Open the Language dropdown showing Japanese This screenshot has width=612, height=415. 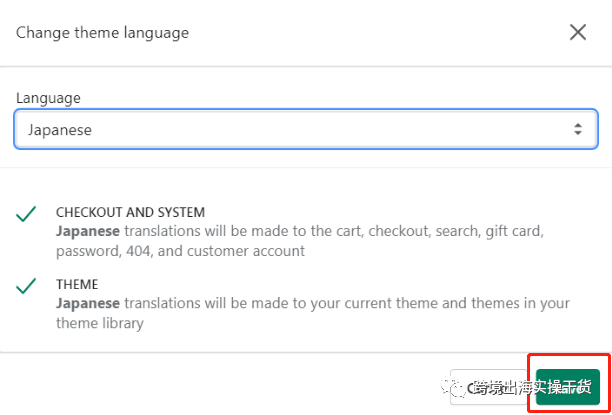click(x=306, y=129)
